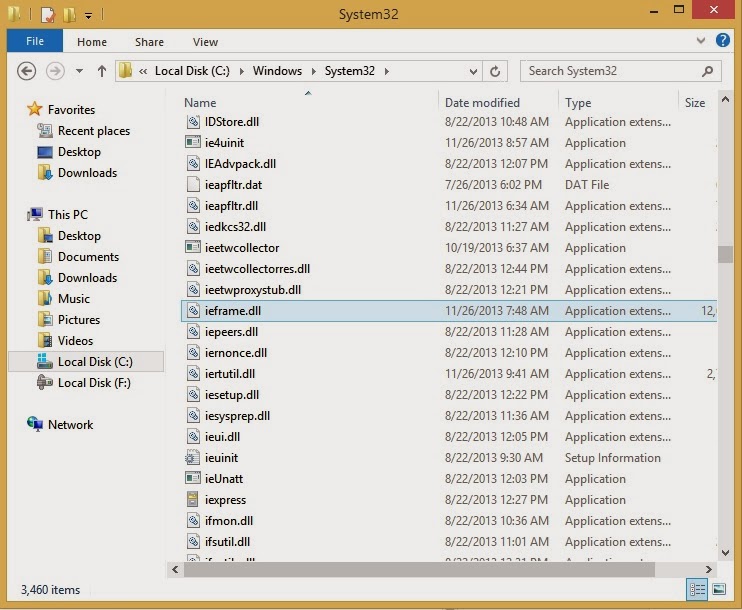Screen dimensions: 742x610
Task: Expand the ribbon with the chevron
Action: (701, 41)
